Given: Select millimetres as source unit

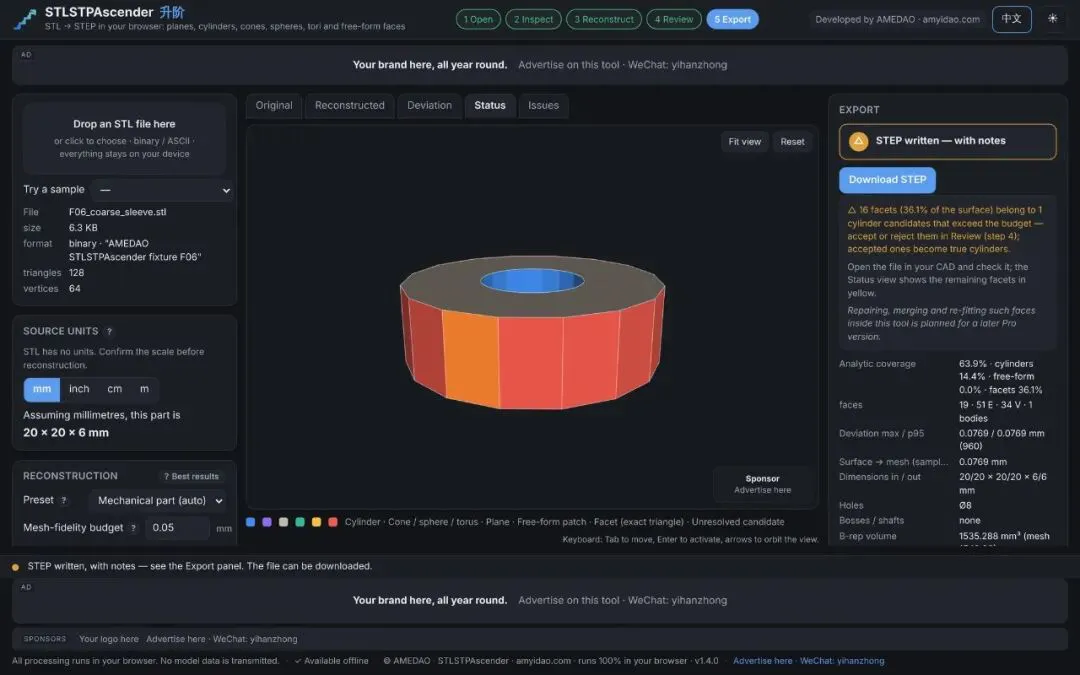Looking at the screenshot, I should point(42,389).
